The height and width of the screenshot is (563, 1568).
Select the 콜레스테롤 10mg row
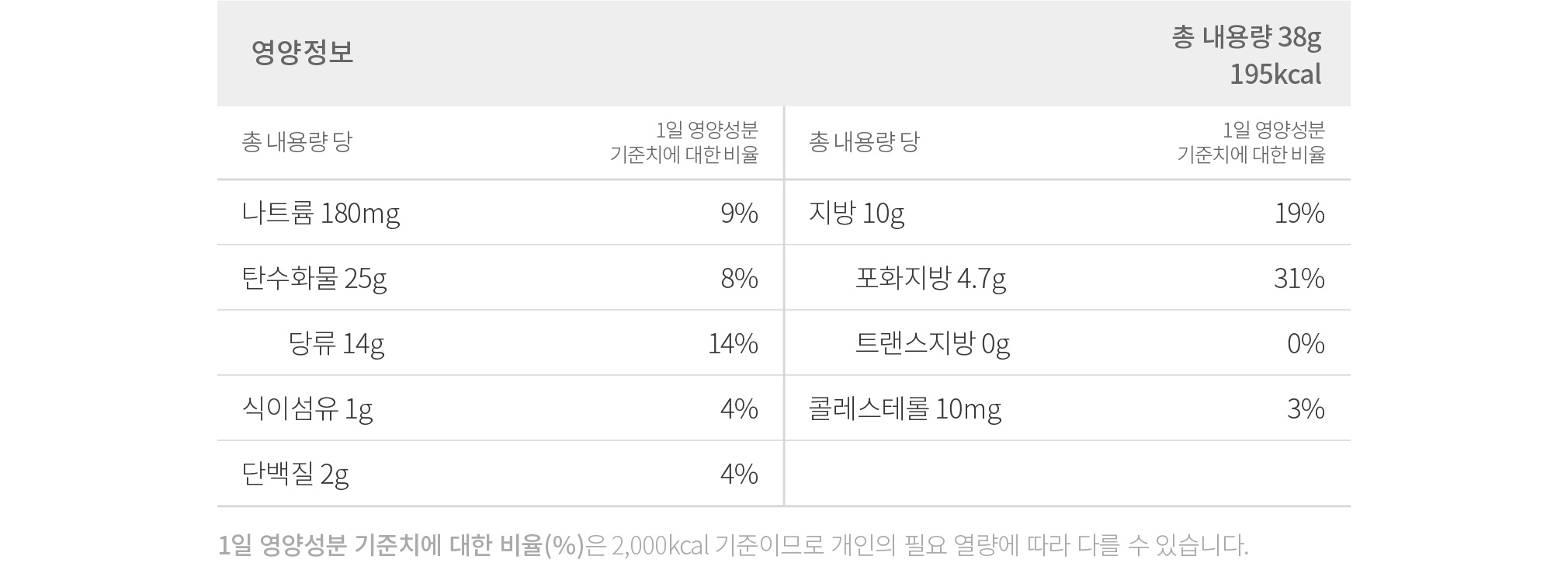[905, 409]
